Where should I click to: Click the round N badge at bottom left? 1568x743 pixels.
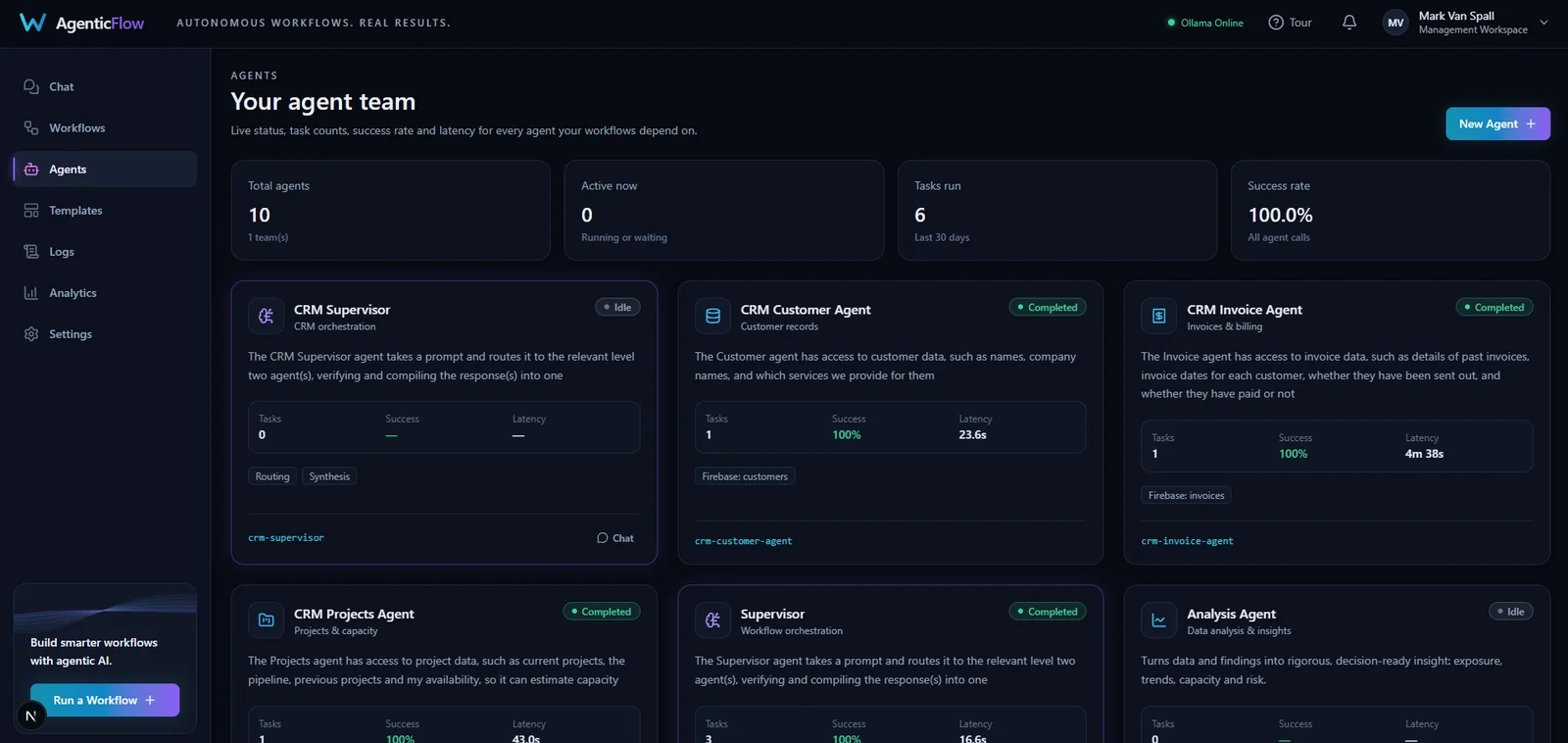[30, 716]
